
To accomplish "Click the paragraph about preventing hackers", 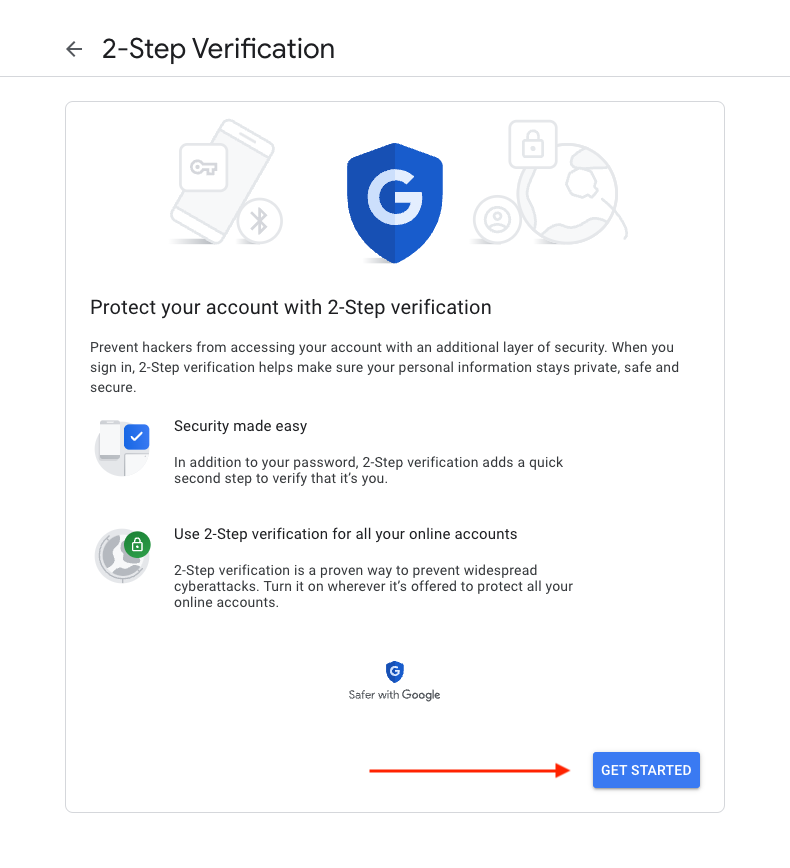I will tap(384, 367).
